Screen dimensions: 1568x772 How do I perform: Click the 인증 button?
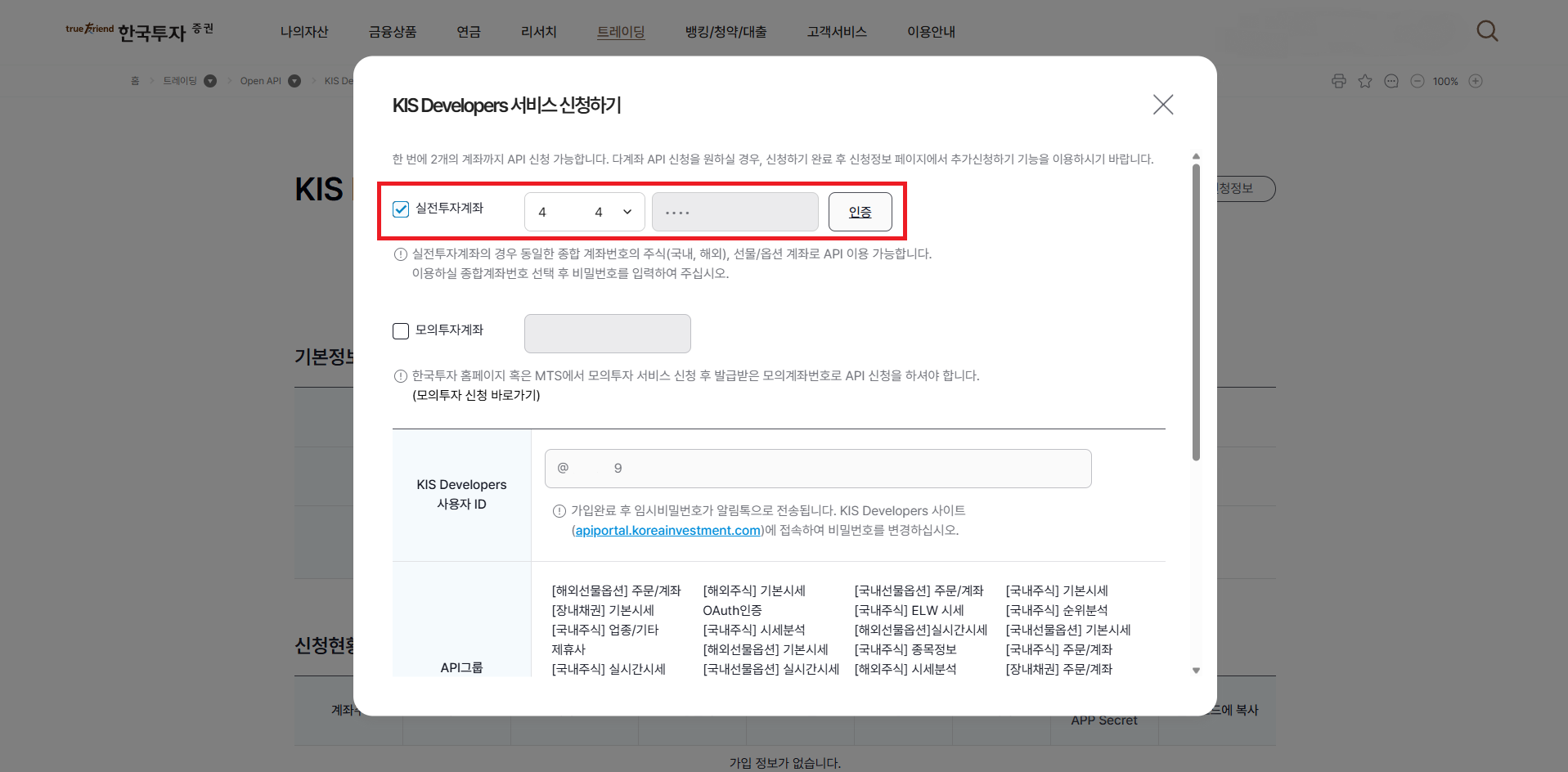[860, 212]
